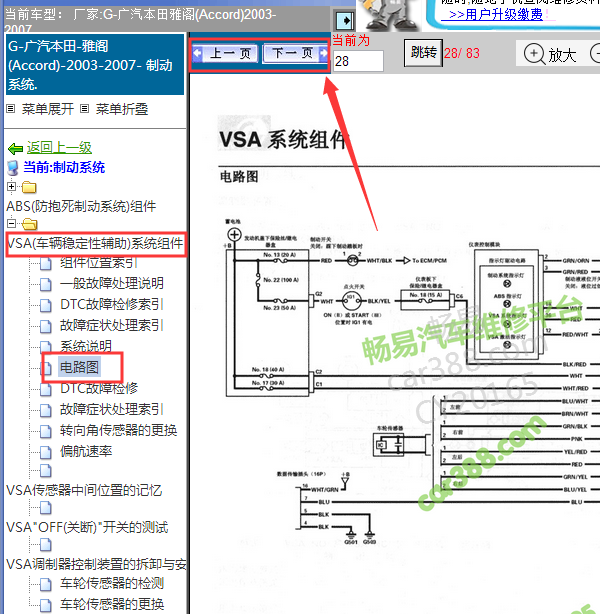Screen dimensions: 600x614
Task: Click document icon beside DTC故障检修索引
Action: point(46,305)
